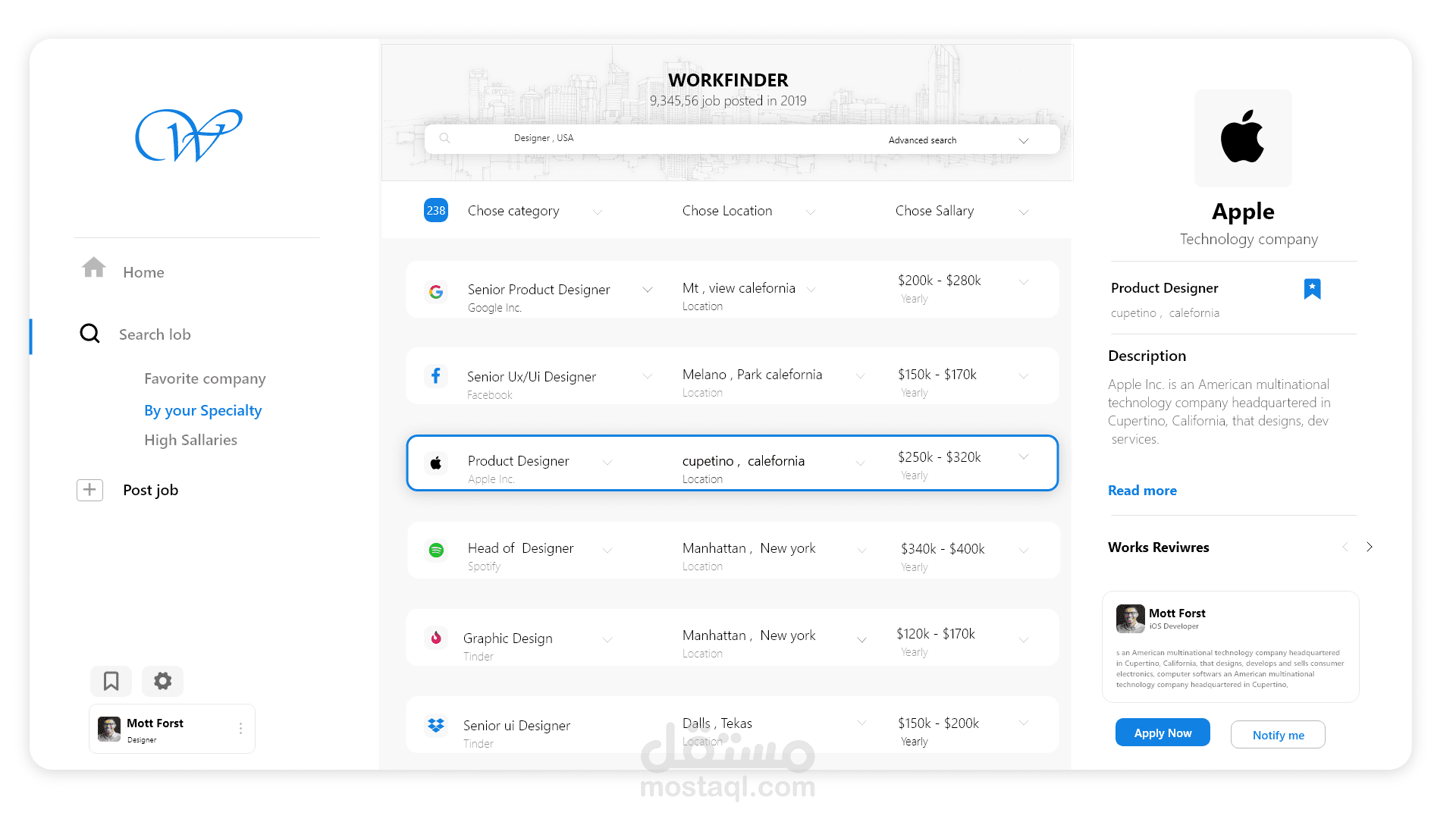Click Mott Forst reviewer avatar

coord(1131,618)
